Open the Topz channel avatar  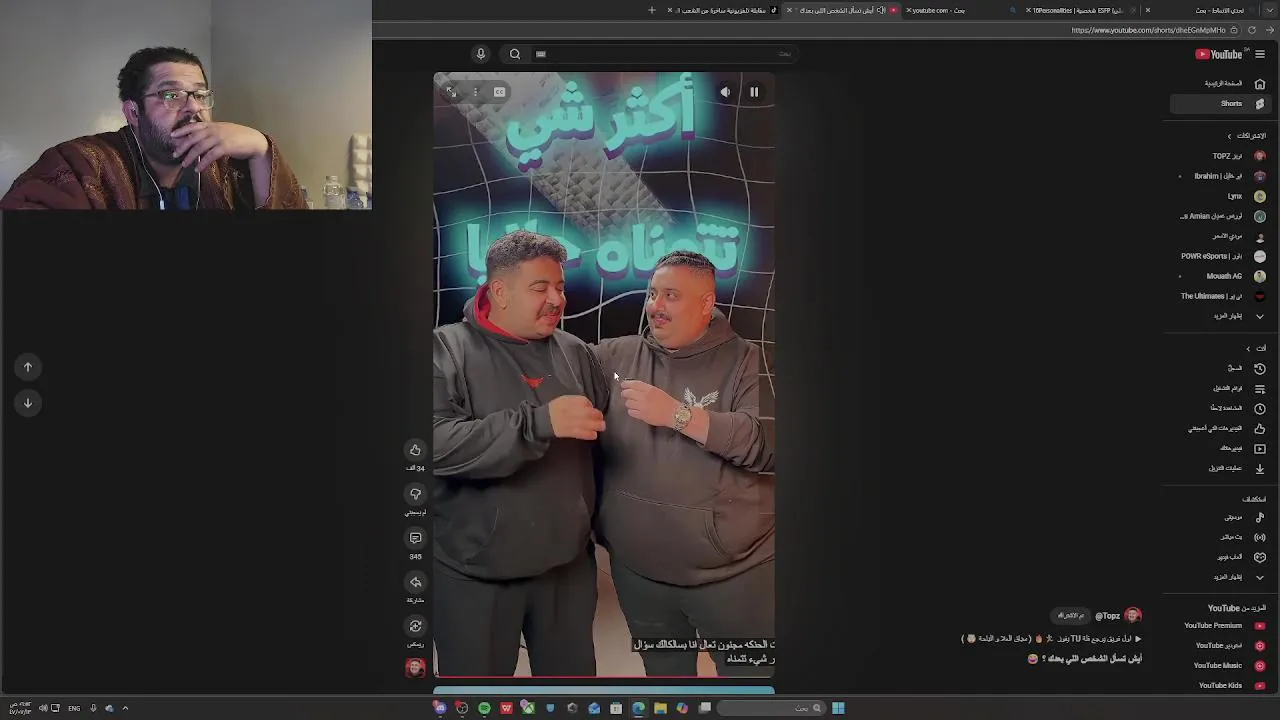pyautogui.click(x=1133, y=616)
